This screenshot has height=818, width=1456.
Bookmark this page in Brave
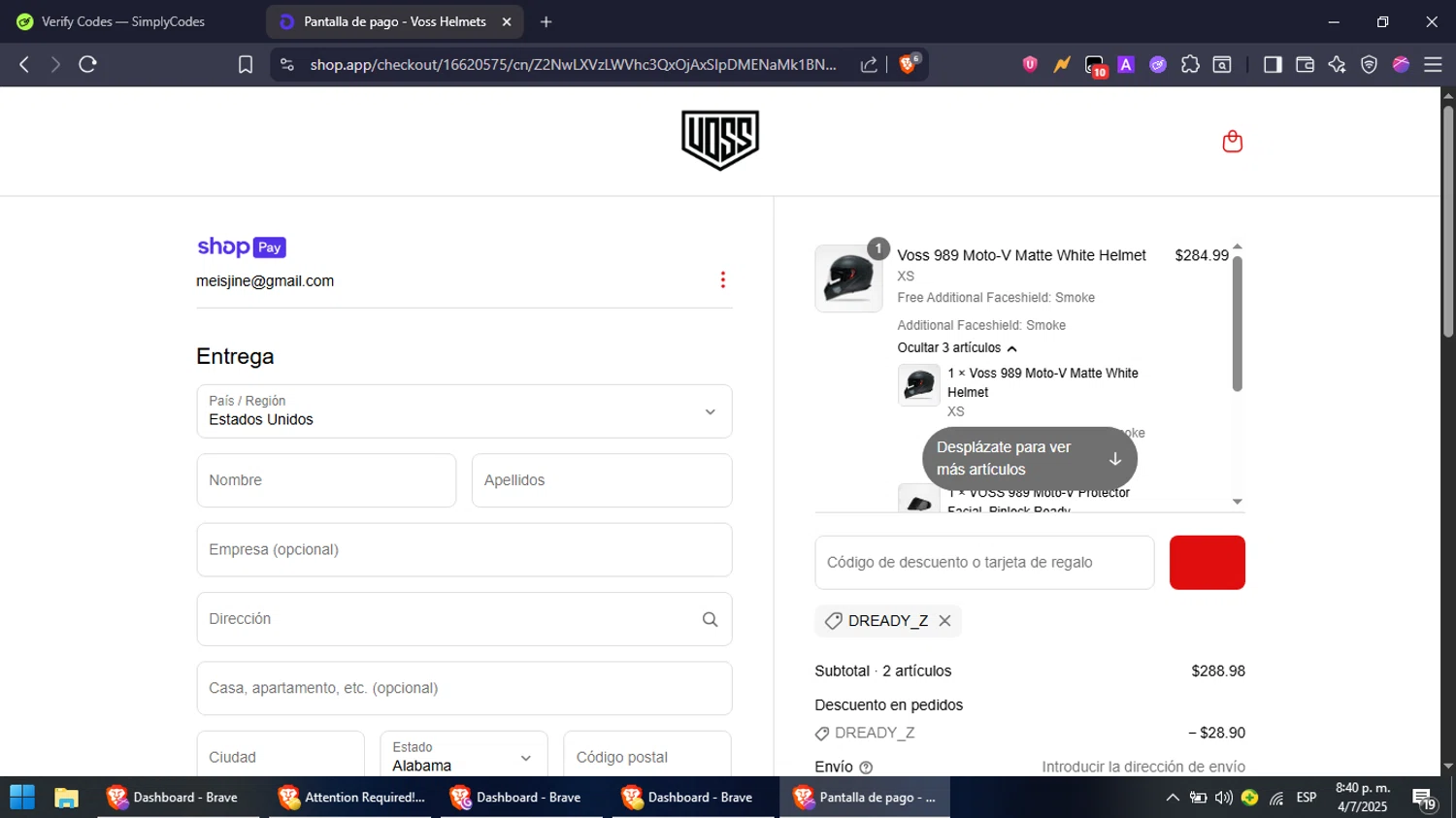click(246, 64)
